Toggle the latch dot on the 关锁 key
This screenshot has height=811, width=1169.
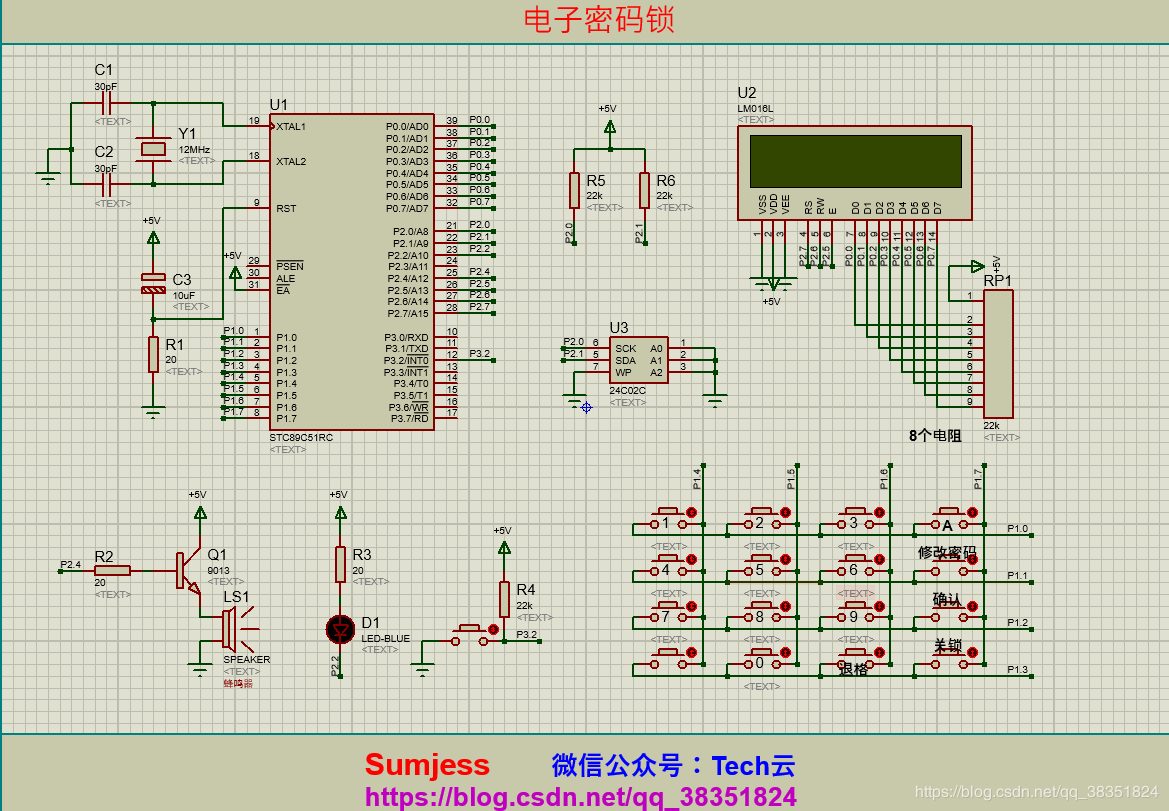pos(972,652)
